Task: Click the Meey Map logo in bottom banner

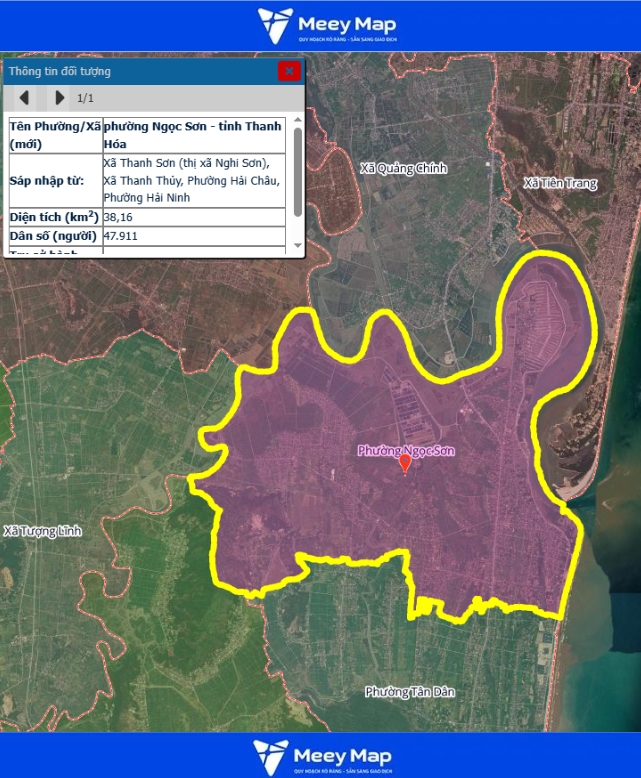Action: [322, 755]
